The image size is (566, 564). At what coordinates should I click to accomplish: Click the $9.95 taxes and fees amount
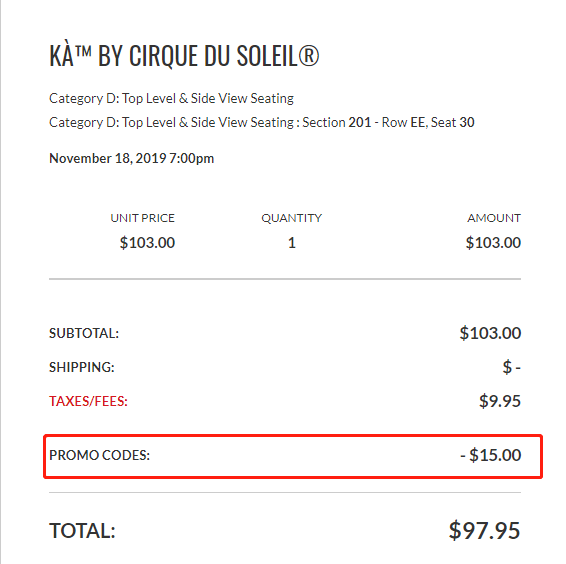tap(500, 401)
